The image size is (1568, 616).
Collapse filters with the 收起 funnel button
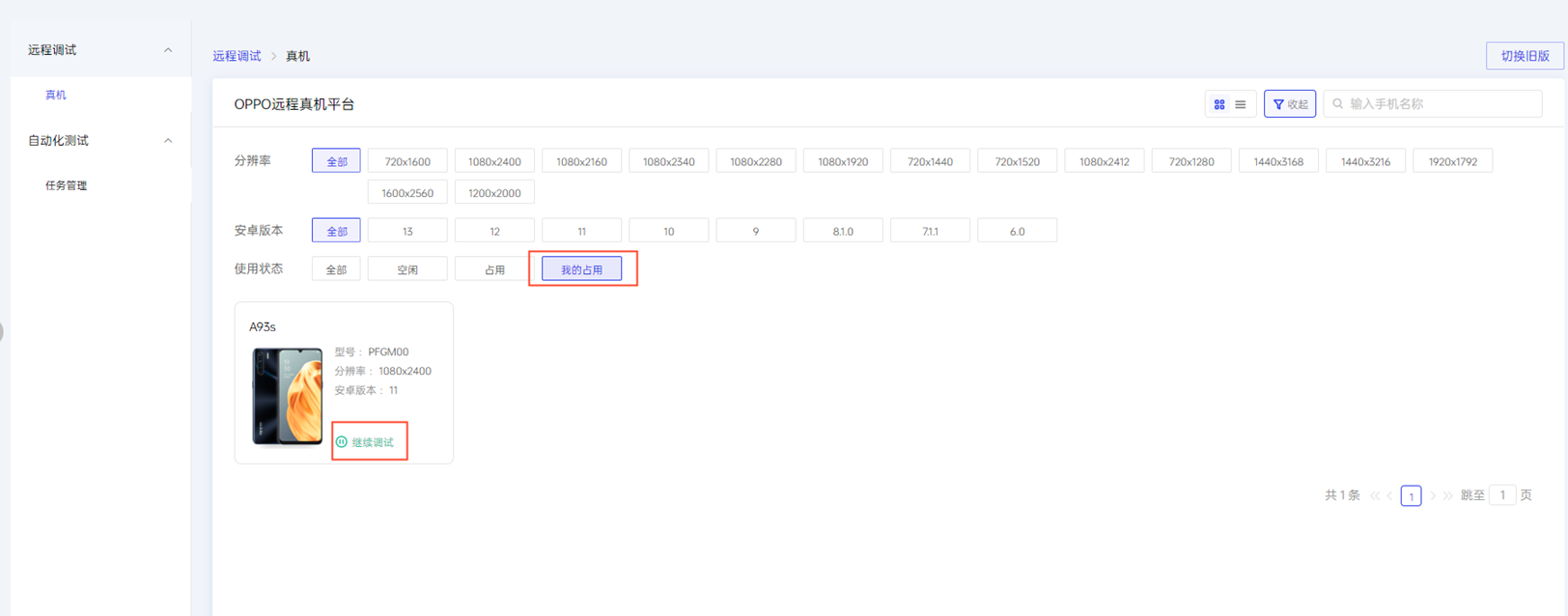pos(1290,104)
